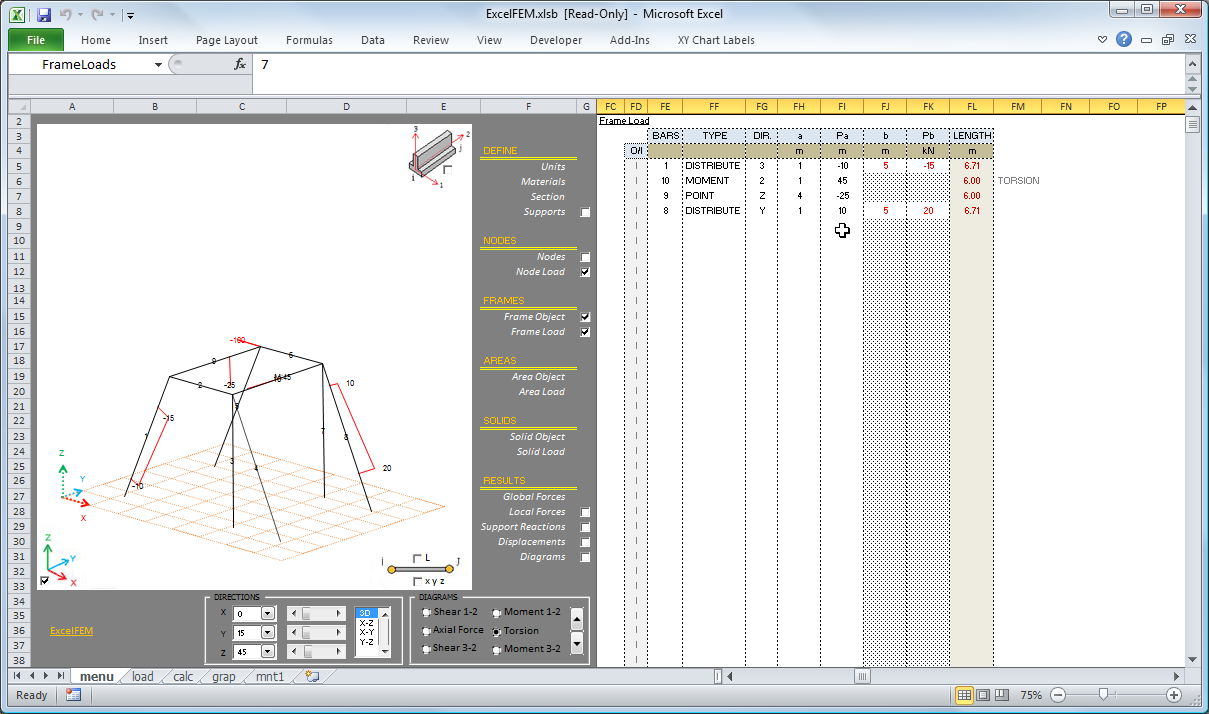Select the Moment 3-2 radio button
The height and width of the screenshot is (714, 1209).
coord(497,650)
